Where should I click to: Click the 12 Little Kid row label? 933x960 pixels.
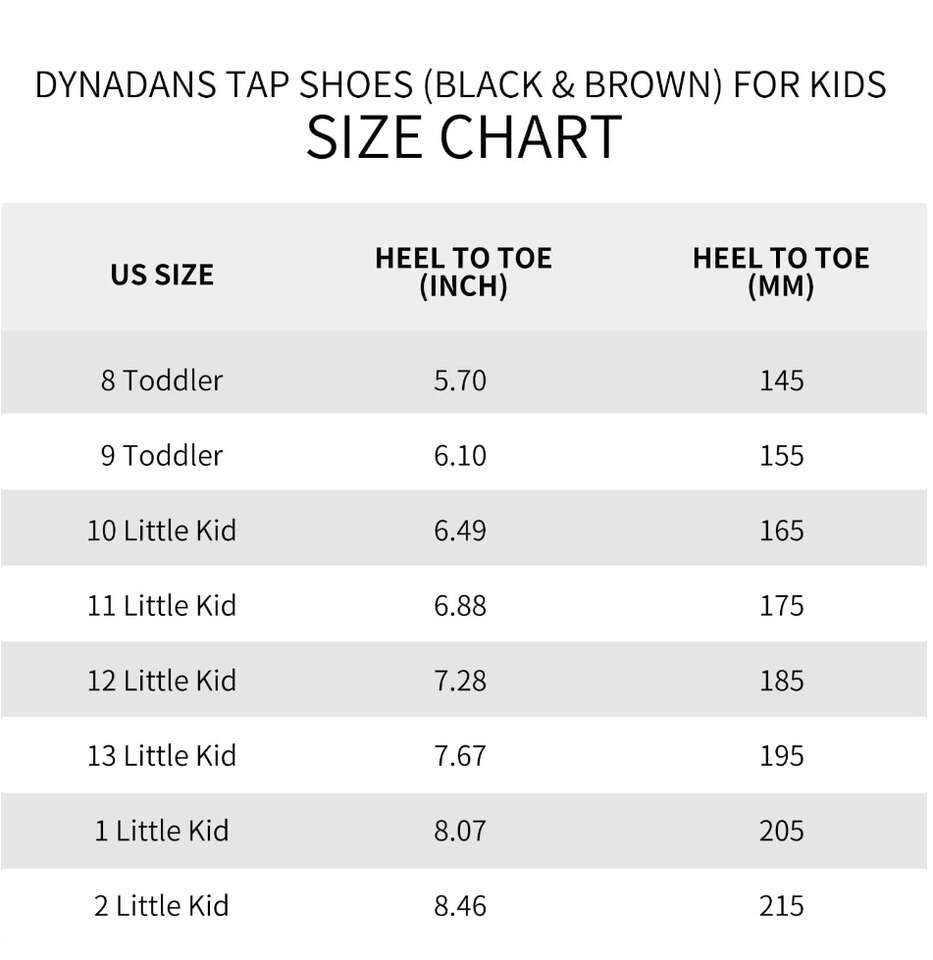tap(162, 680)
